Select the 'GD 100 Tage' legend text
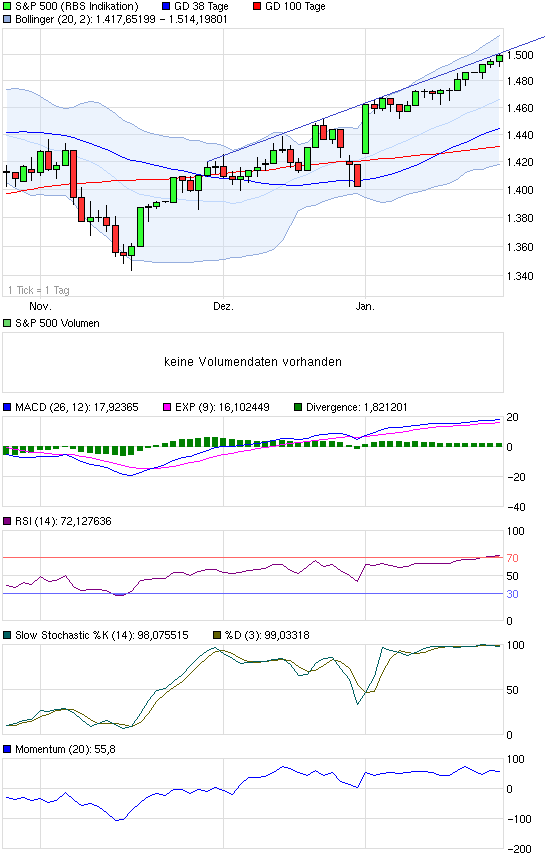 click(x=295, y=7)
